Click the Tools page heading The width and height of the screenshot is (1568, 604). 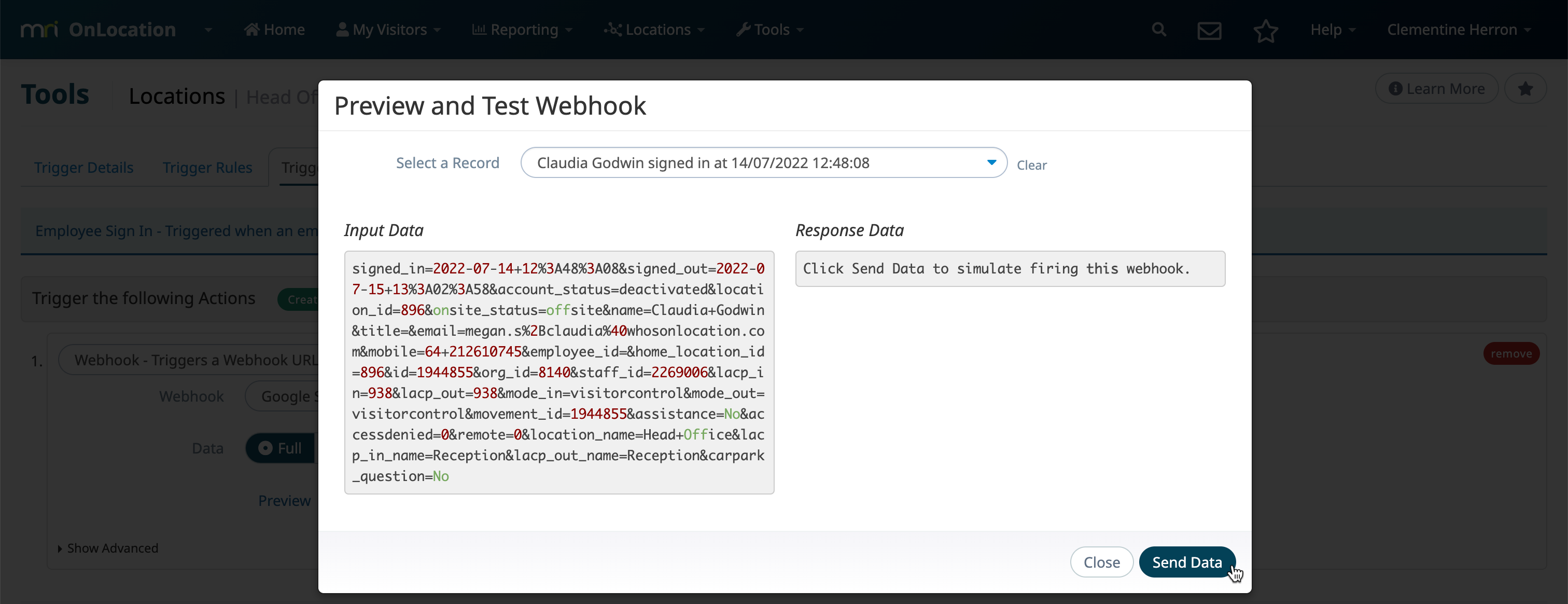click(x=55, y=94)
